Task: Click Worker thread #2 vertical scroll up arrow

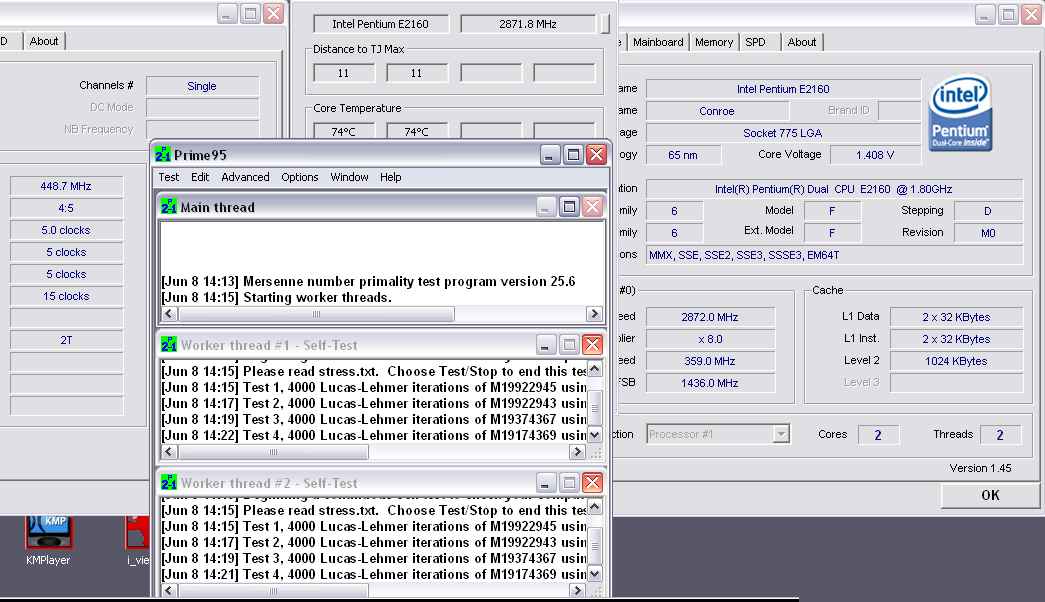Action: tap(594, 507)
